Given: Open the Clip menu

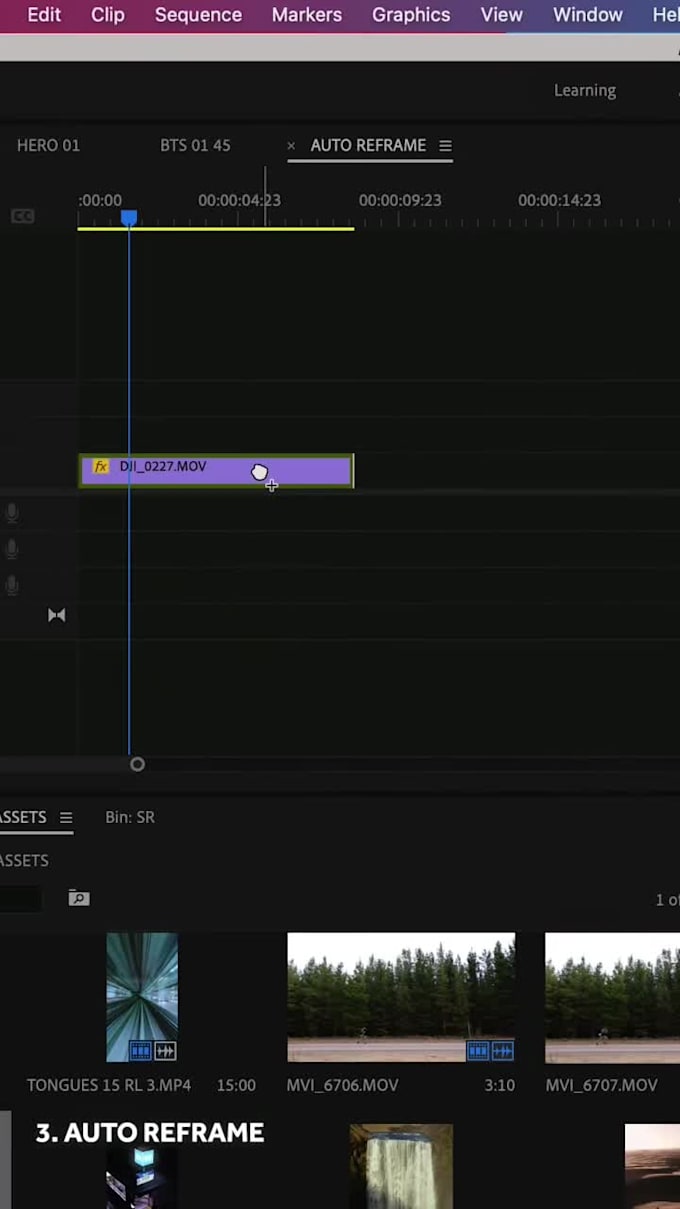Looking at the screenshot, I should pos(108,15).
